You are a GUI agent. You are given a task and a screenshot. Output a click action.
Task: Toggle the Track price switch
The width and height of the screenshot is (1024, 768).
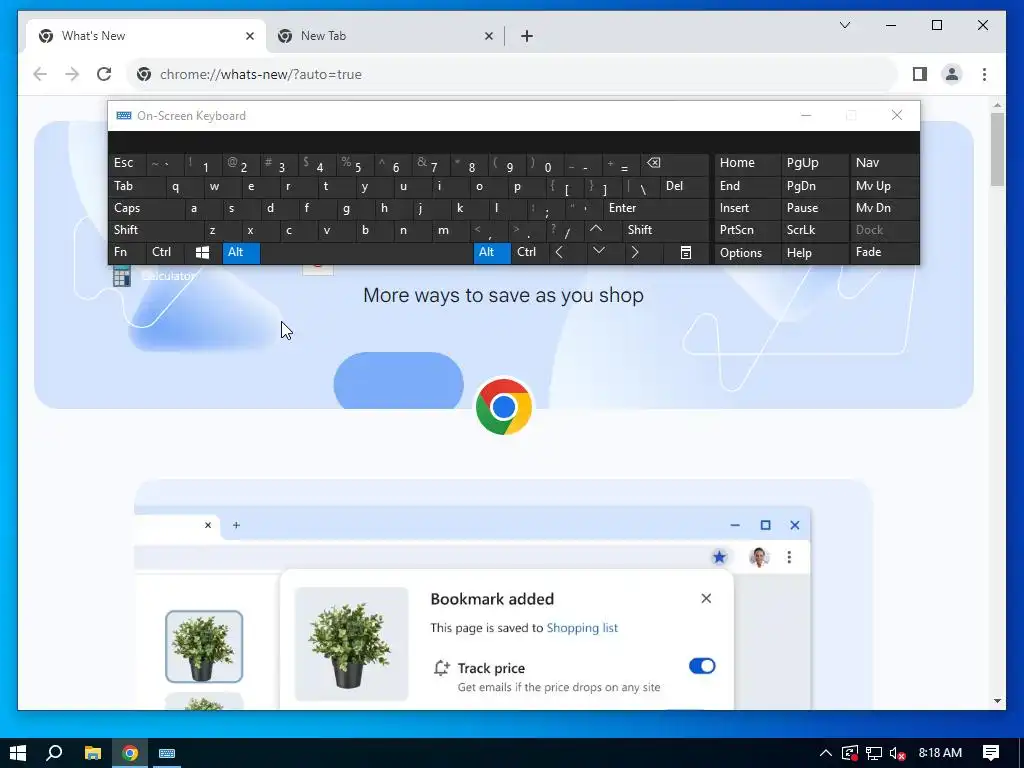tap(702, 666)
